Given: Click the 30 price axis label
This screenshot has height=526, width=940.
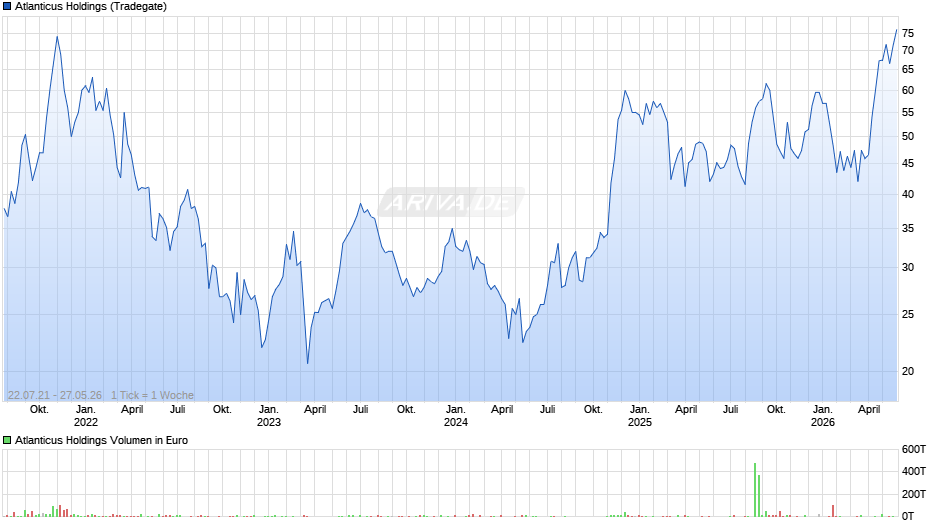Looking at the screenshot, I should click(x=908, y=267).
